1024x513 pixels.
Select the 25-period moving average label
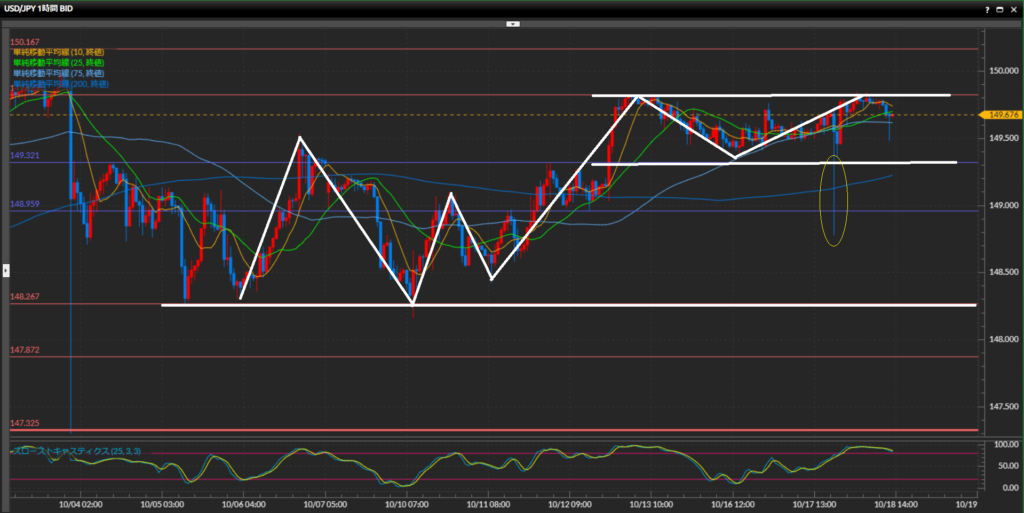tap(54, 62)
